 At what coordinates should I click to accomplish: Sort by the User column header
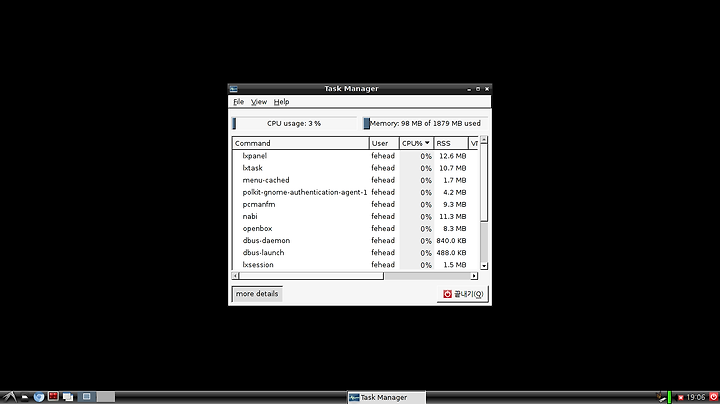(x=384, y=143)
